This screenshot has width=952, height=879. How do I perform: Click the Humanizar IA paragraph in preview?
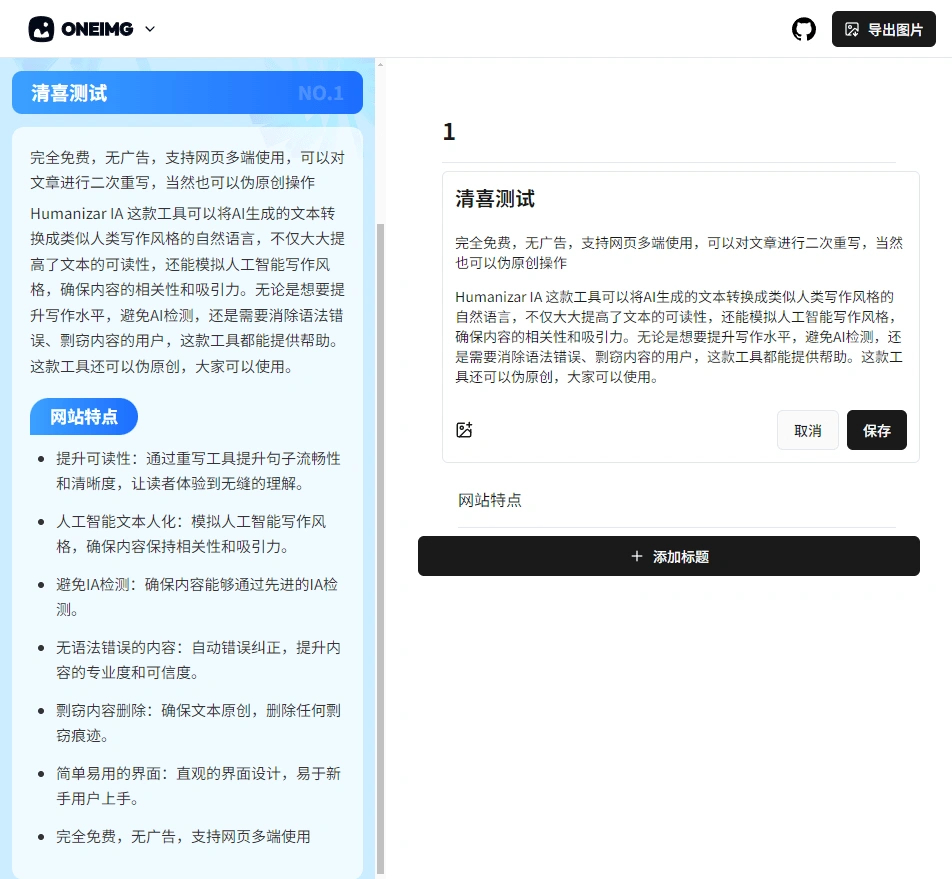coord(188,290)
